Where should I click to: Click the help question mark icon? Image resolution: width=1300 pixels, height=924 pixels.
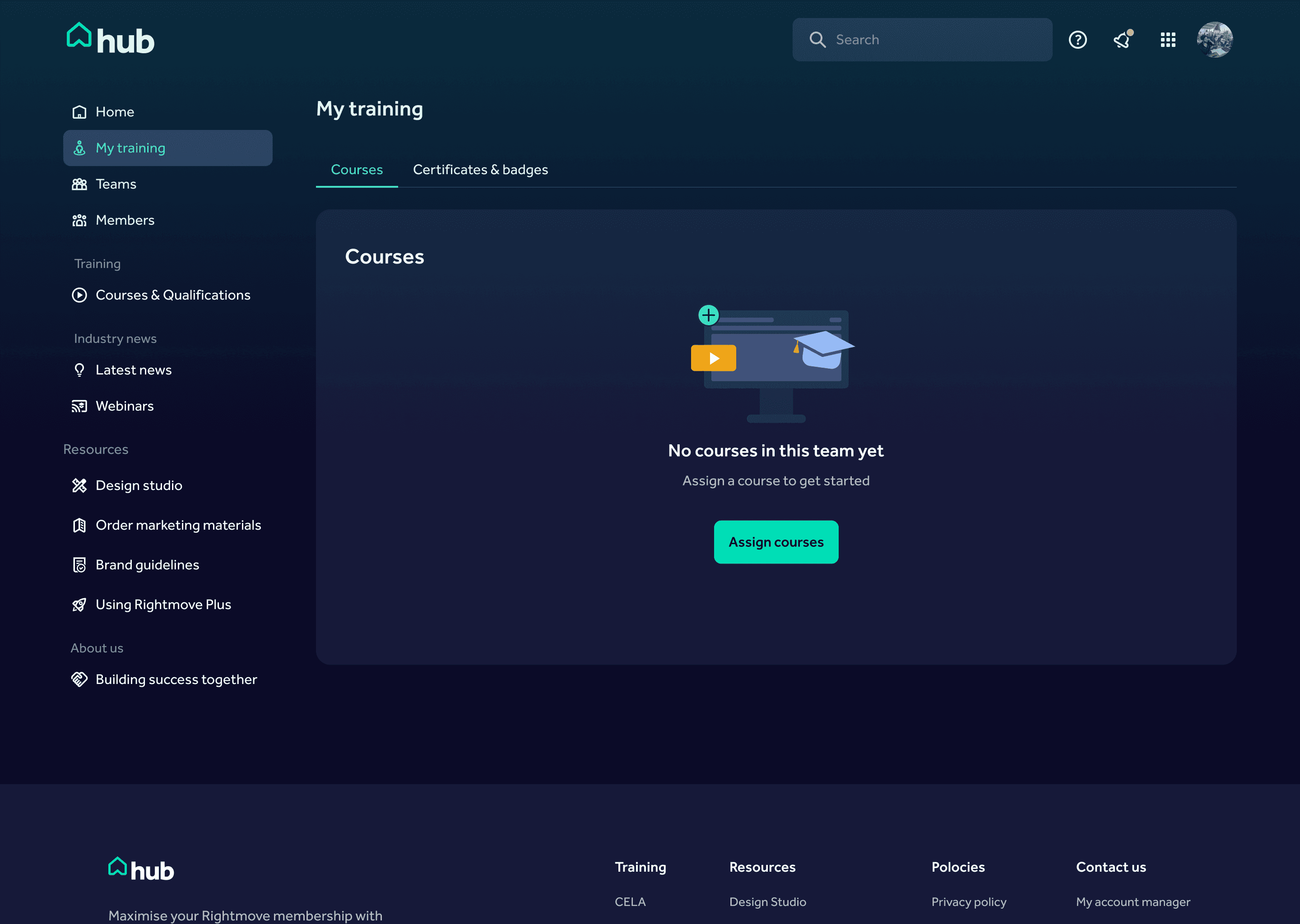click(1077, 40)
